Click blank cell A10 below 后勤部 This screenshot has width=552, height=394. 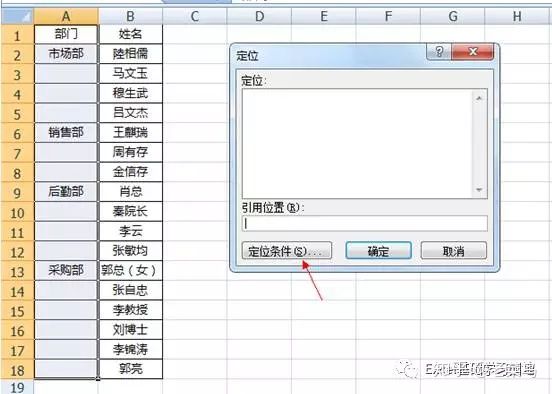pos(66,212)
